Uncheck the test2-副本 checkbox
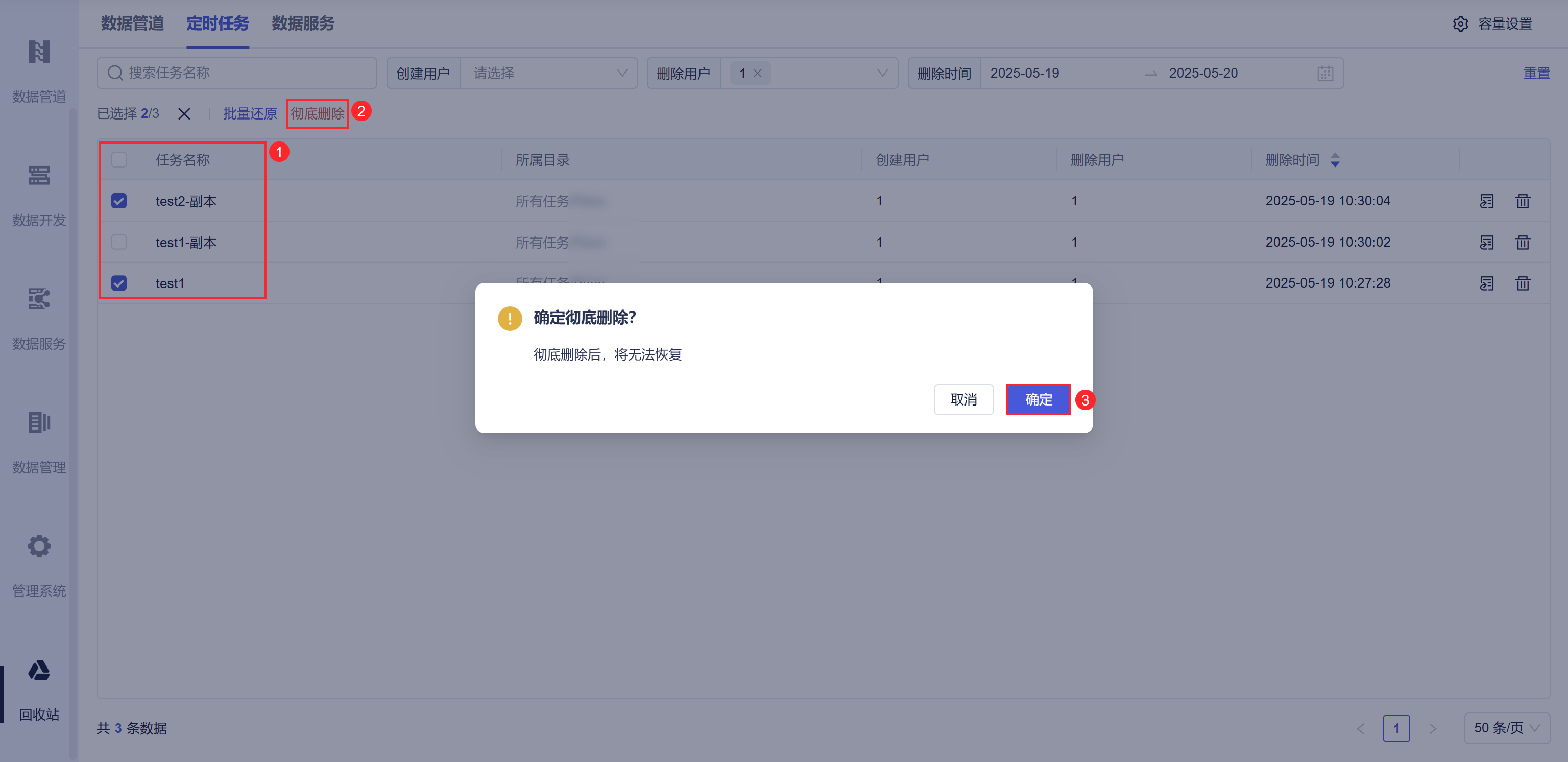The image size is (1568, 762). coord(118,201)
